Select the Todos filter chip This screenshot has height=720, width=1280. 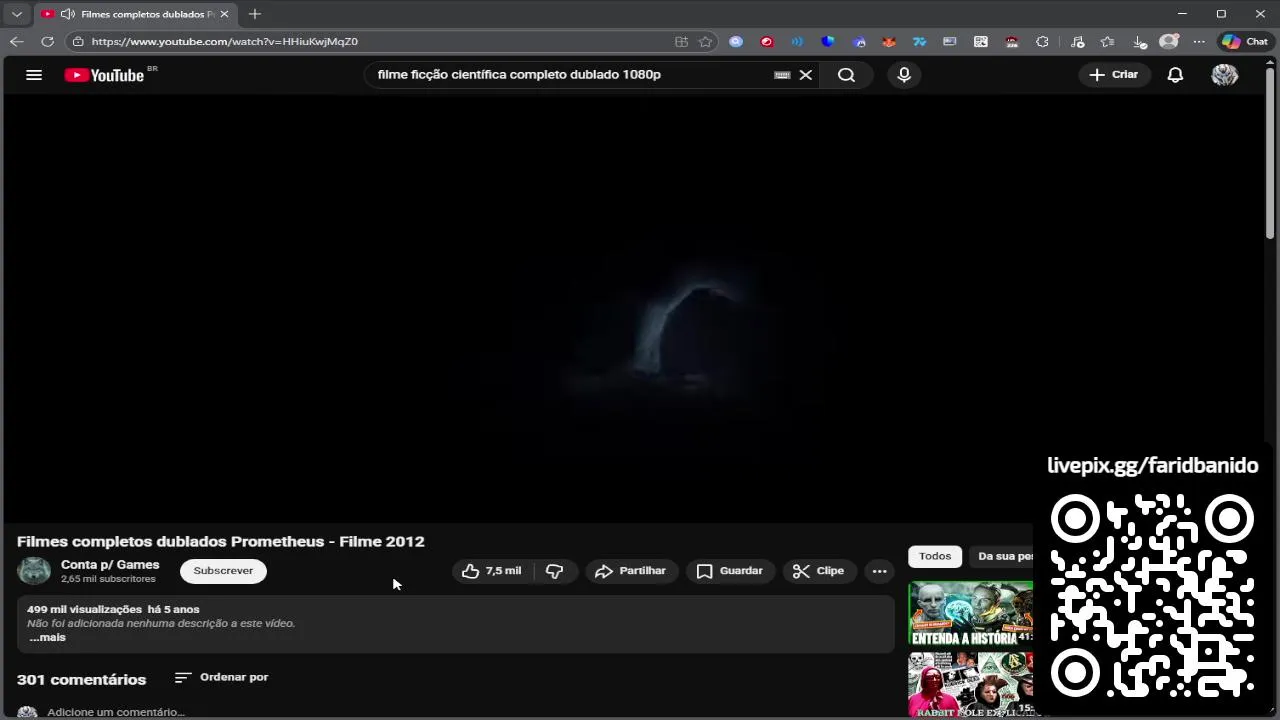935,556
